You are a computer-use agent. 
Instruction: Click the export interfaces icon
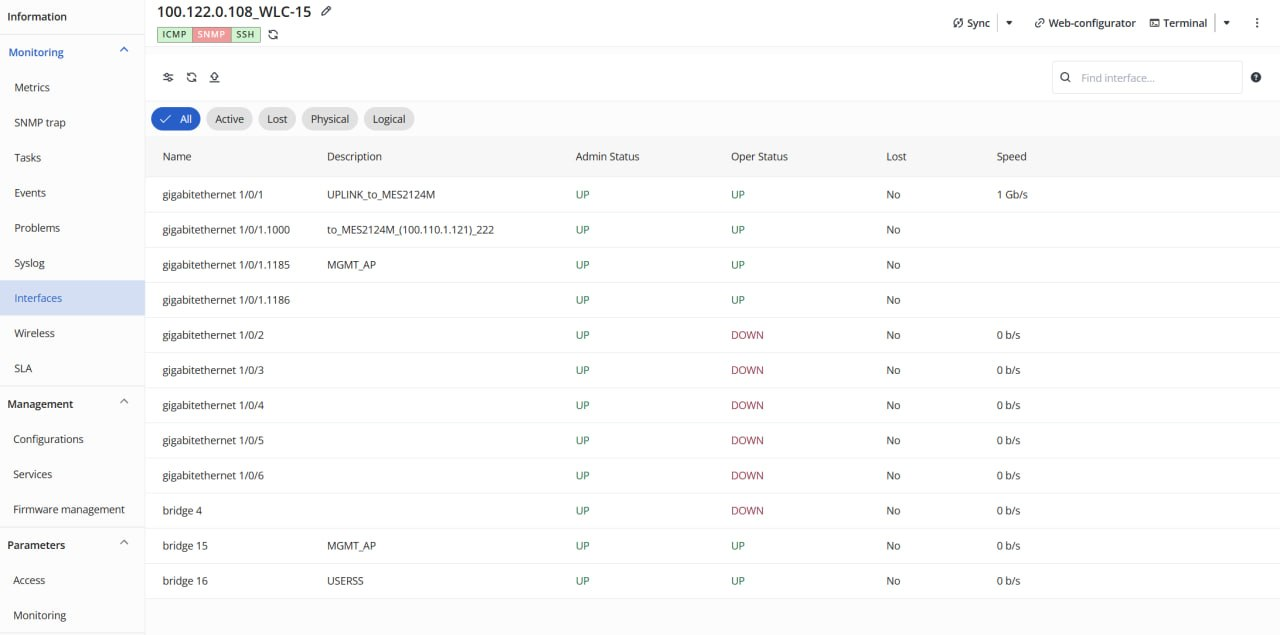pyautogui.click(x=214, y=77)
